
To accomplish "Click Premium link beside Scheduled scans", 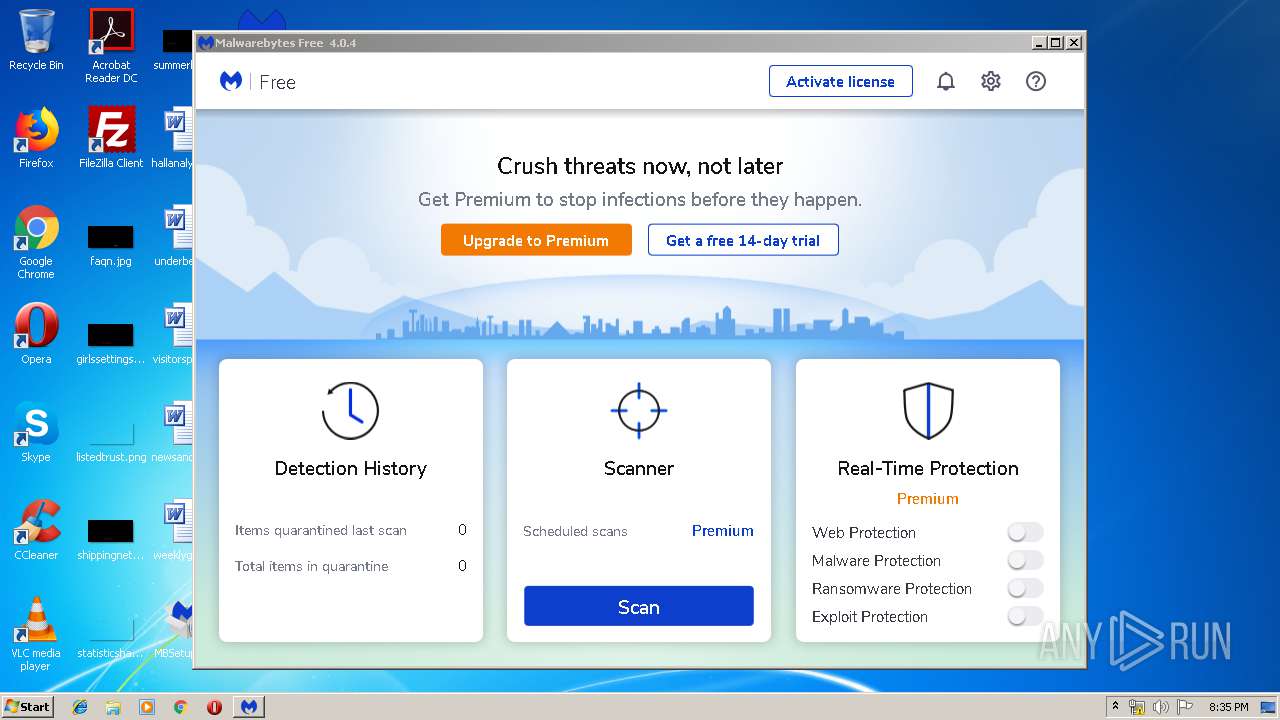I will (x=723, y=531).
